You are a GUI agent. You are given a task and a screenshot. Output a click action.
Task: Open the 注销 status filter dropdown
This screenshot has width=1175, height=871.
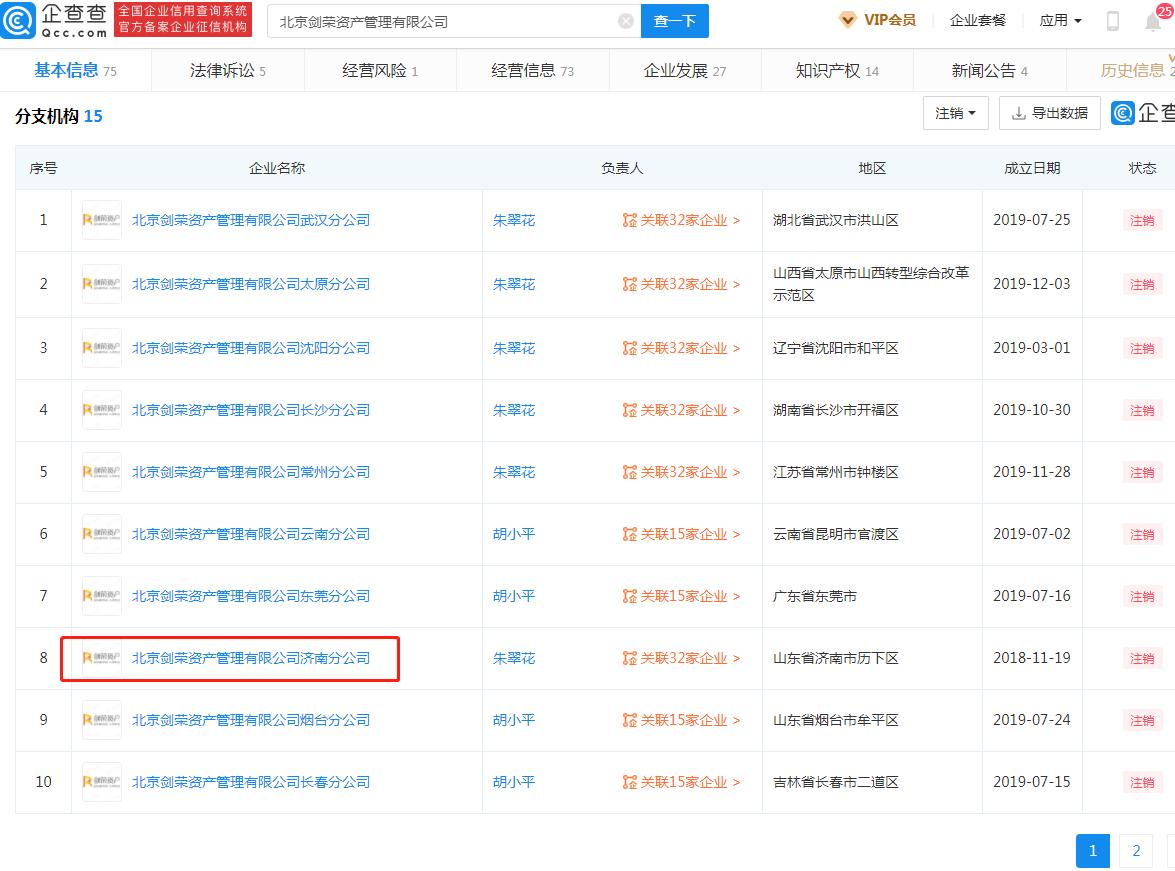coord(955,113)
